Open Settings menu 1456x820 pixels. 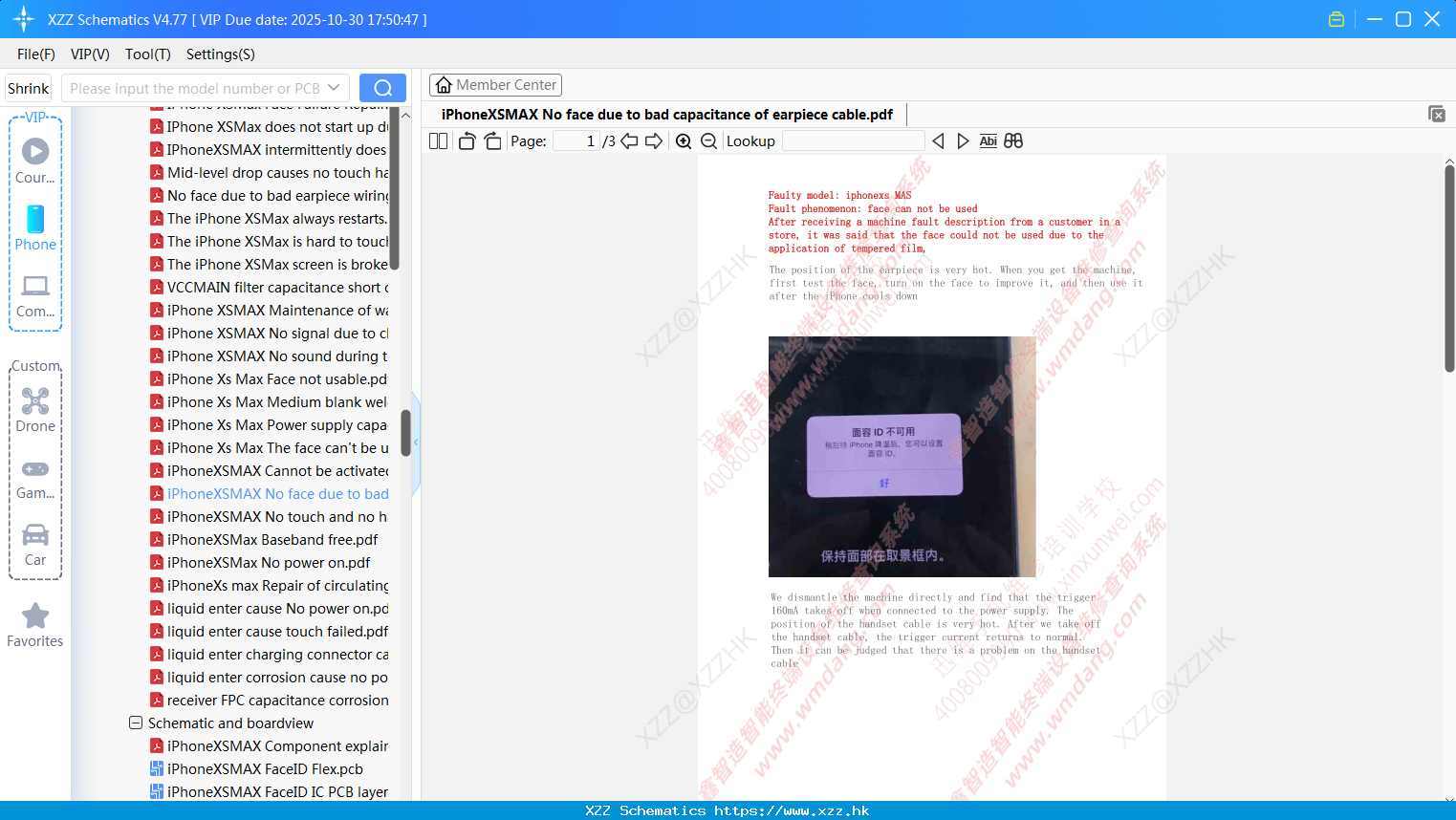[x=221, y=54]
